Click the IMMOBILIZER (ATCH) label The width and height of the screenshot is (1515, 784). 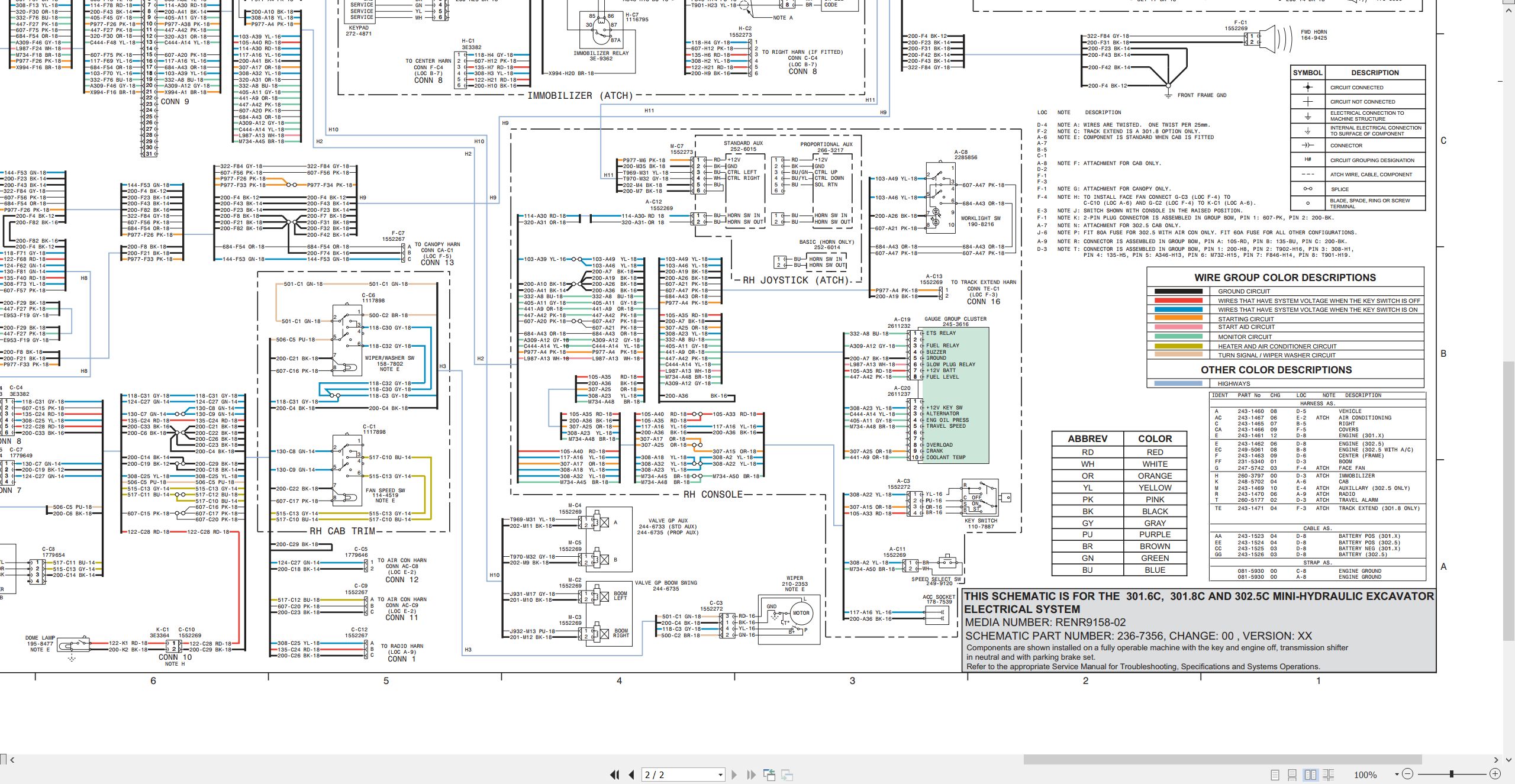(580, 95)
